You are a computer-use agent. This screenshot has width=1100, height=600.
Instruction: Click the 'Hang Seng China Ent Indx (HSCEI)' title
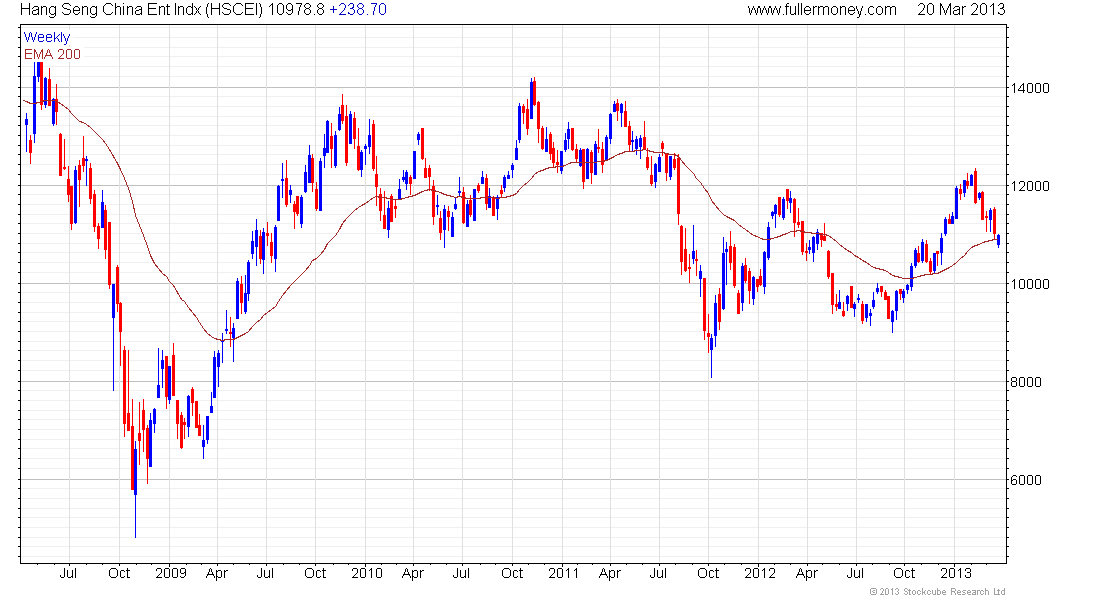pyautogui.click(x=142, y=10)
